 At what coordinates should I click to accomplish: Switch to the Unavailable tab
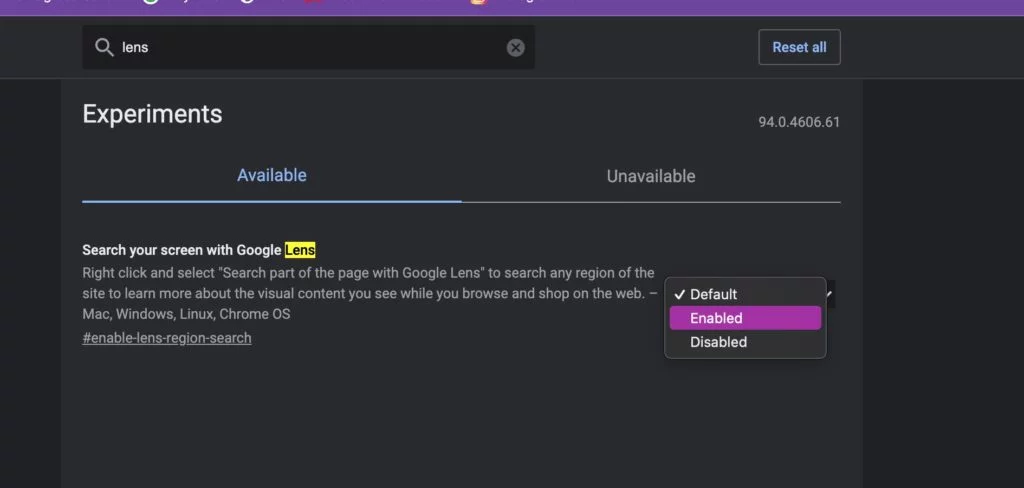(x=650, y=176)
